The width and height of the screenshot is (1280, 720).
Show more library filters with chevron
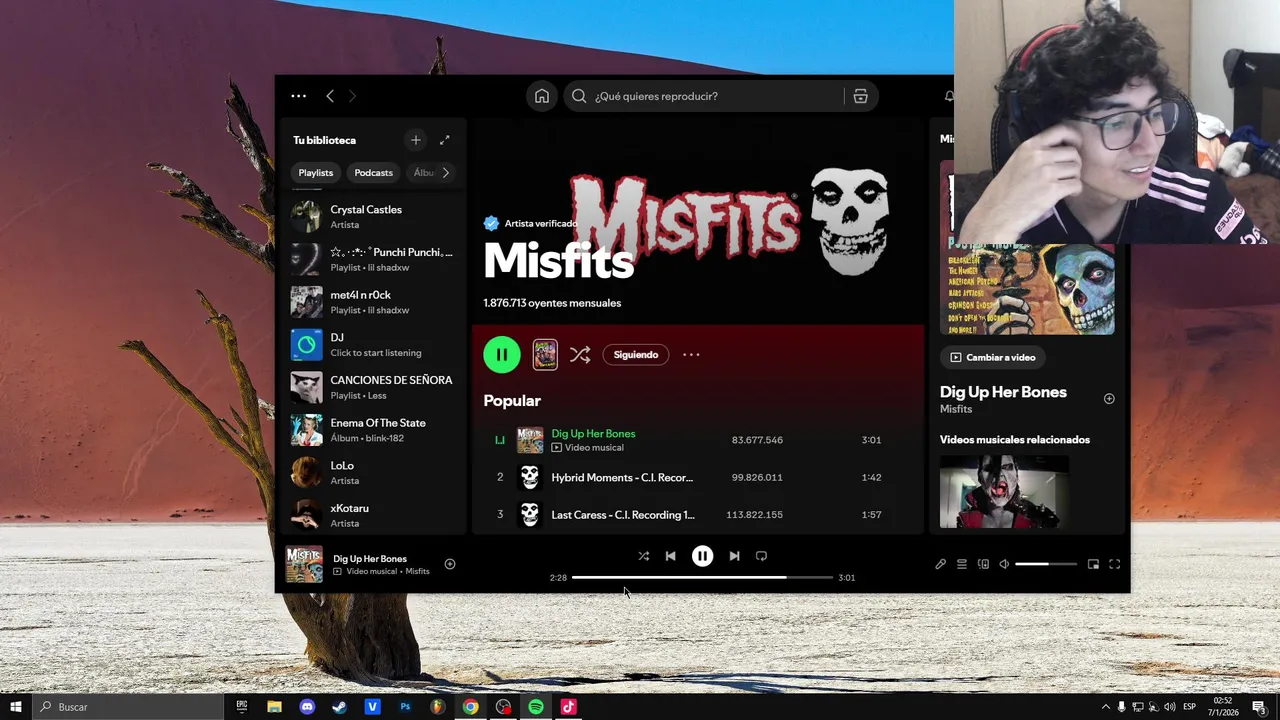(x=446, y=173)
